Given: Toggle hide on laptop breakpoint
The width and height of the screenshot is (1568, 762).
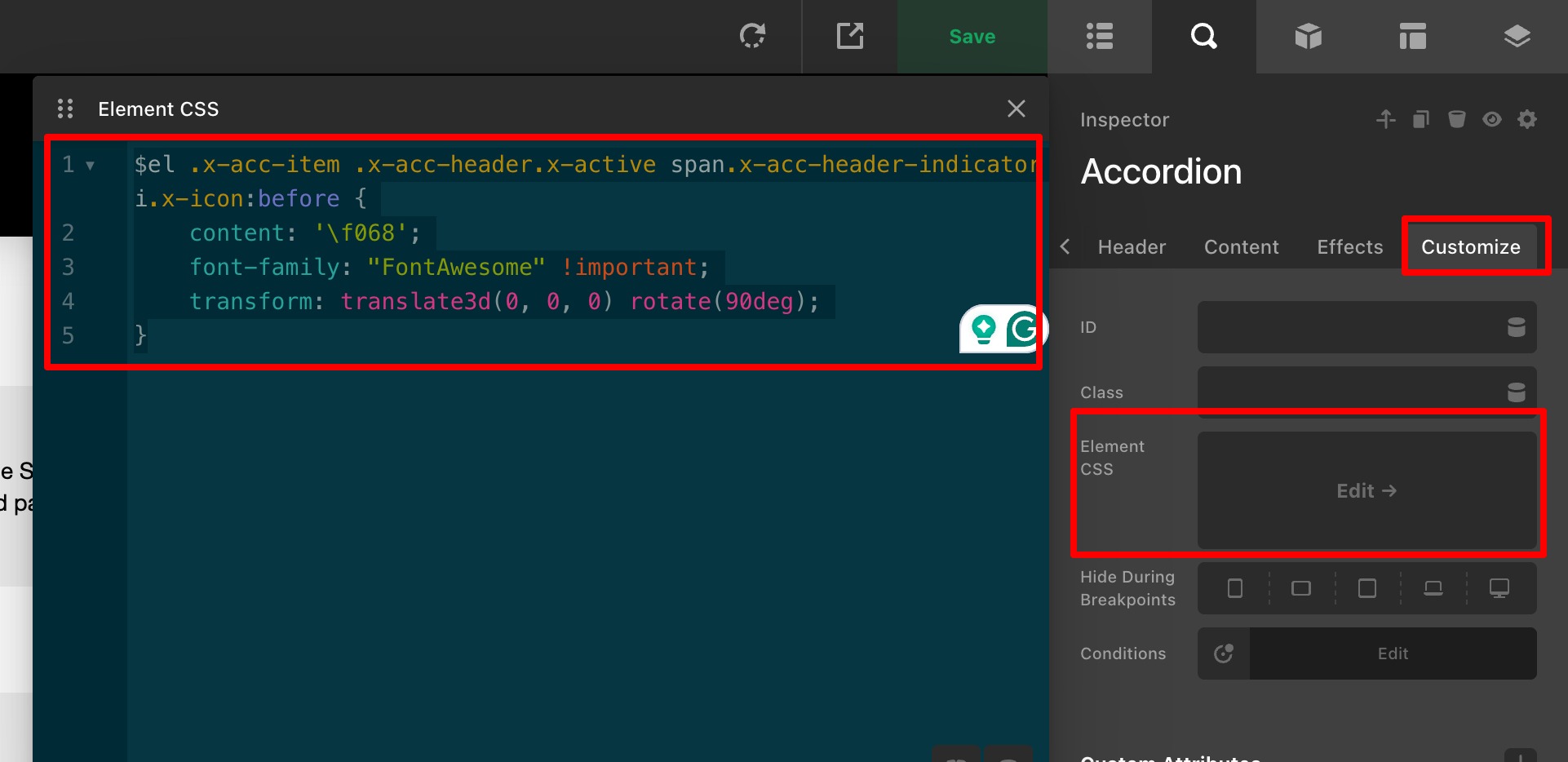Looking at the screenshot, I should (x=1433, y=588).
